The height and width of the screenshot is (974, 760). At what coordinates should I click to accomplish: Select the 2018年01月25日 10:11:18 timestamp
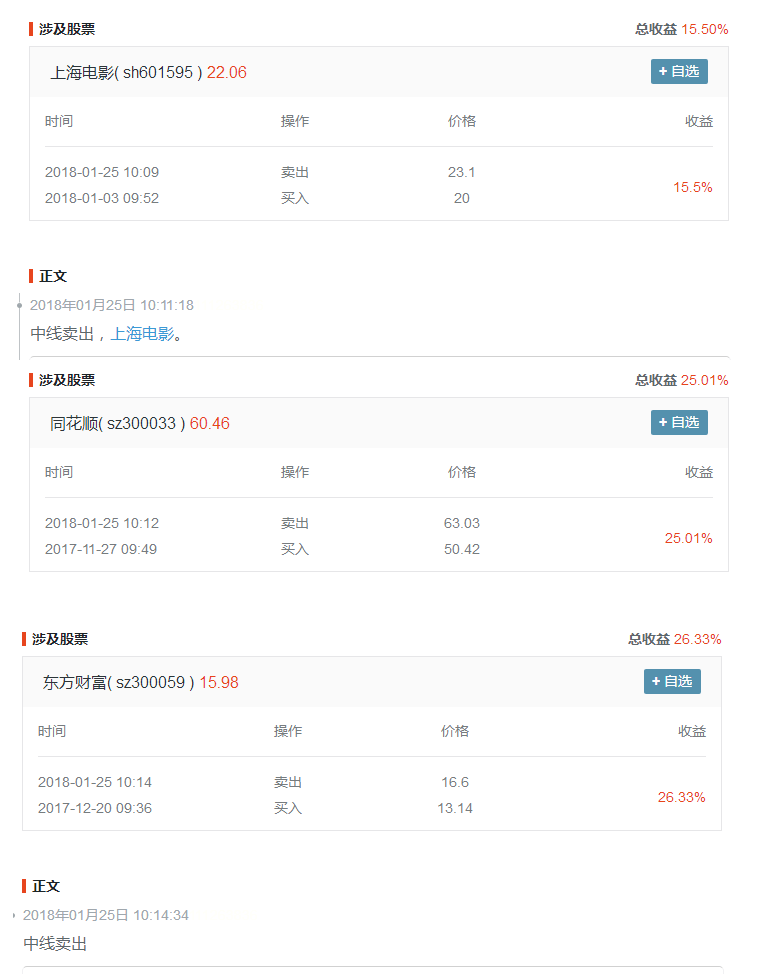coord(111,305)
